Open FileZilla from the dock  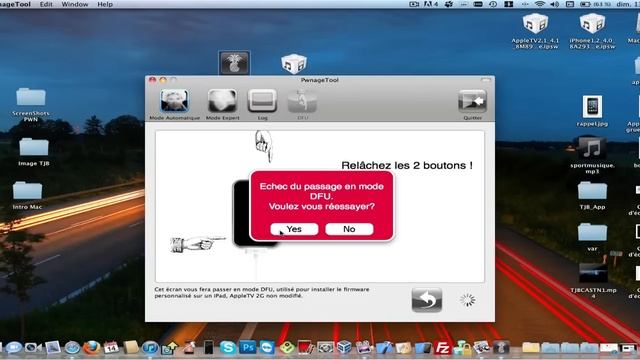pos(442,348)
